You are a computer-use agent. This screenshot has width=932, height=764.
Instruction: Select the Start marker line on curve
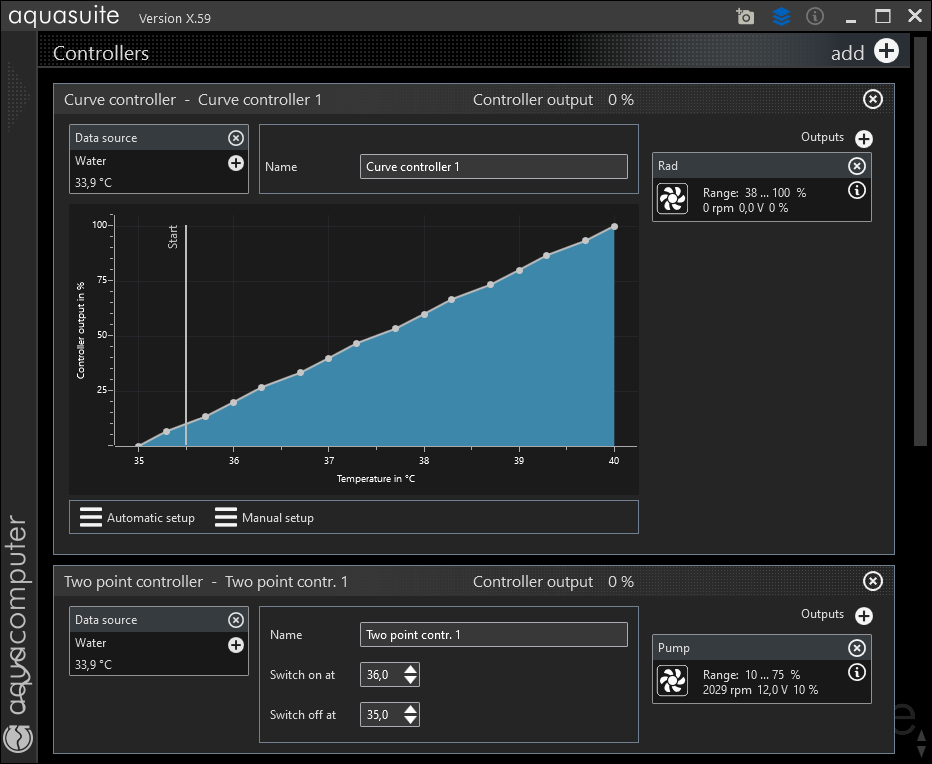pyautogui.click(x=186, y=335)
